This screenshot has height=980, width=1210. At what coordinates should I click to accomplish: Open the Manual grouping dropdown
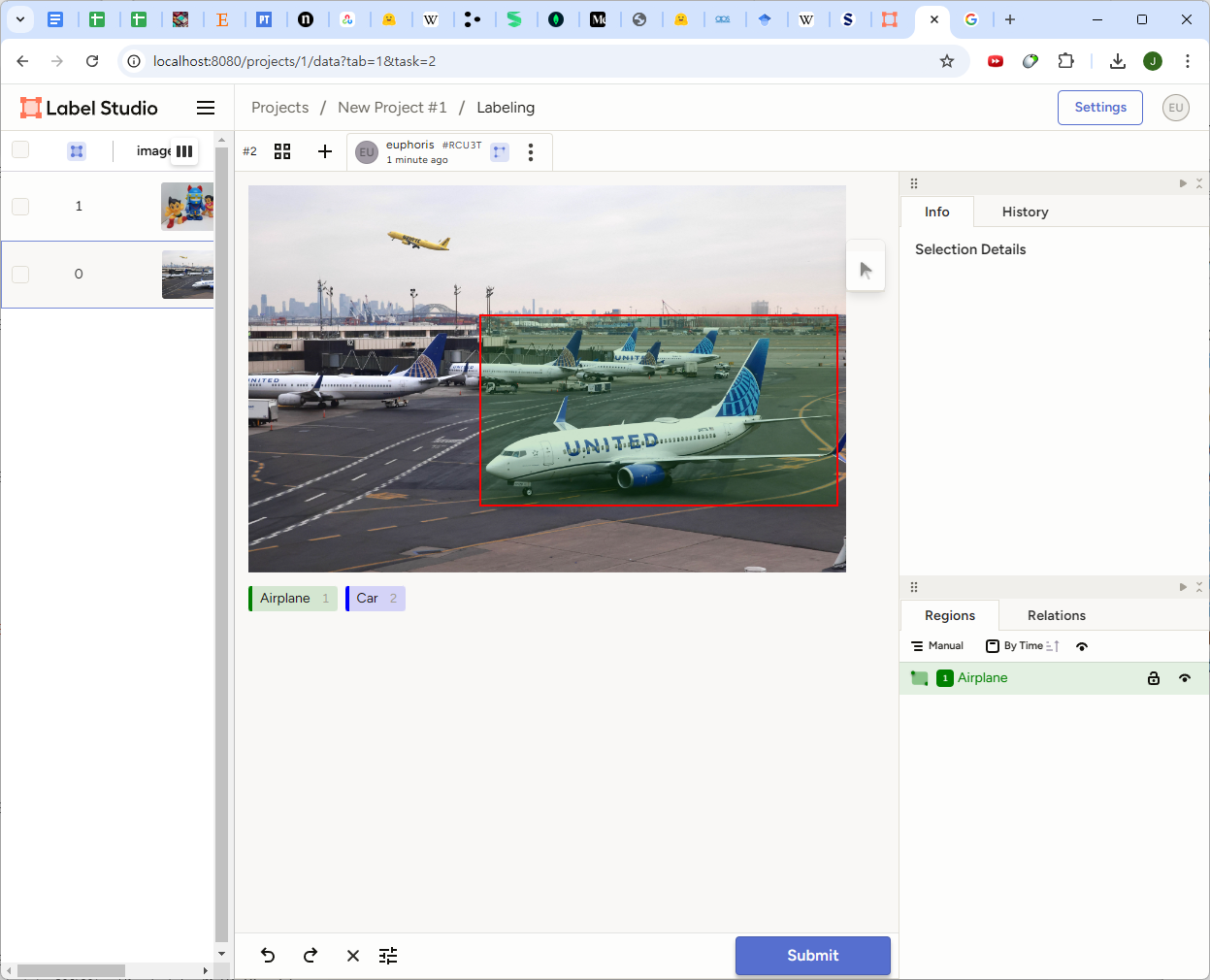(937, 646)
